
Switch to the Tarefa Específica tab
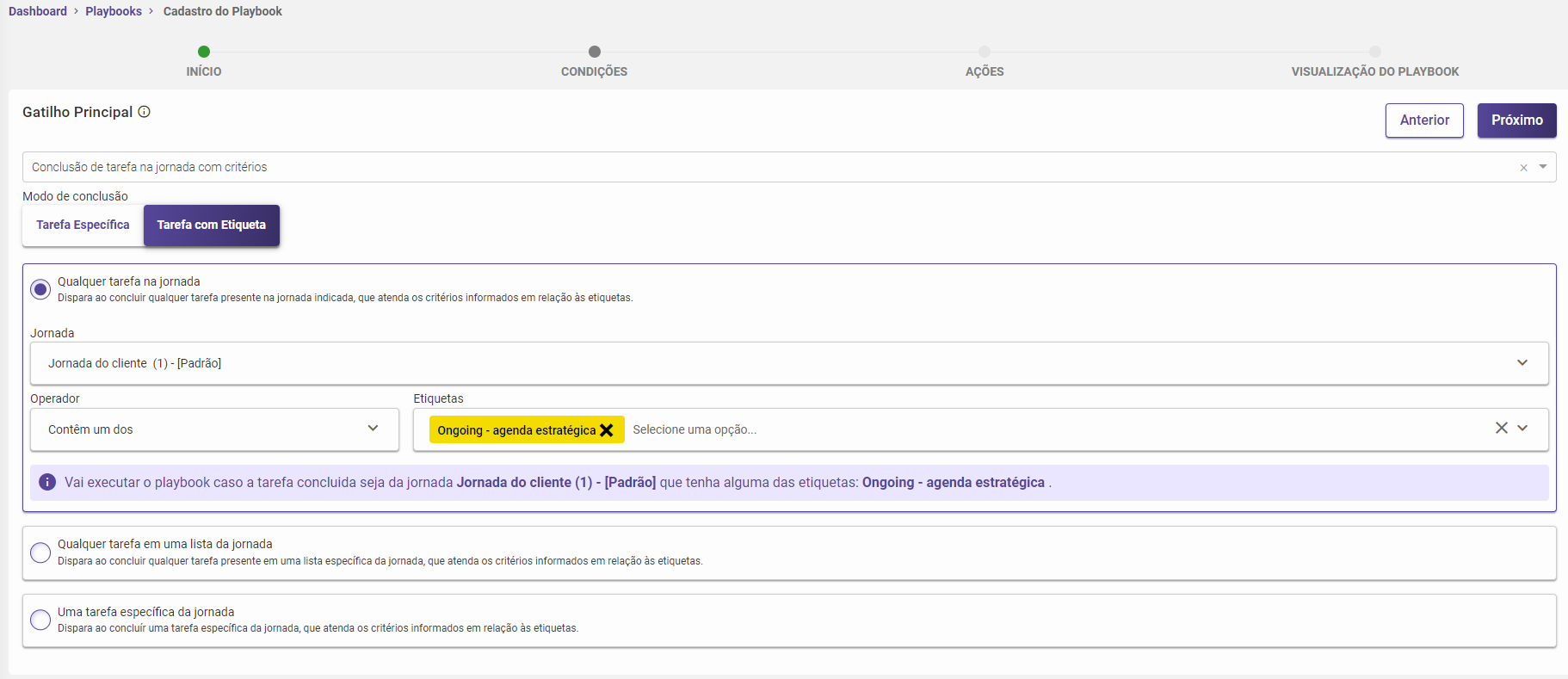[x=83, y=225]
